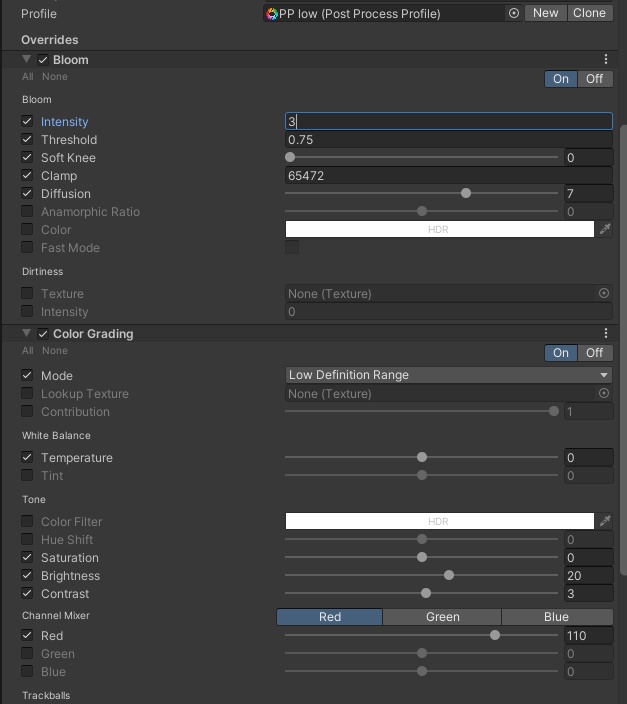Turn Color Grading Off with the Off button
The height and width of the screenshot is (704, 627).
[595, 353]
